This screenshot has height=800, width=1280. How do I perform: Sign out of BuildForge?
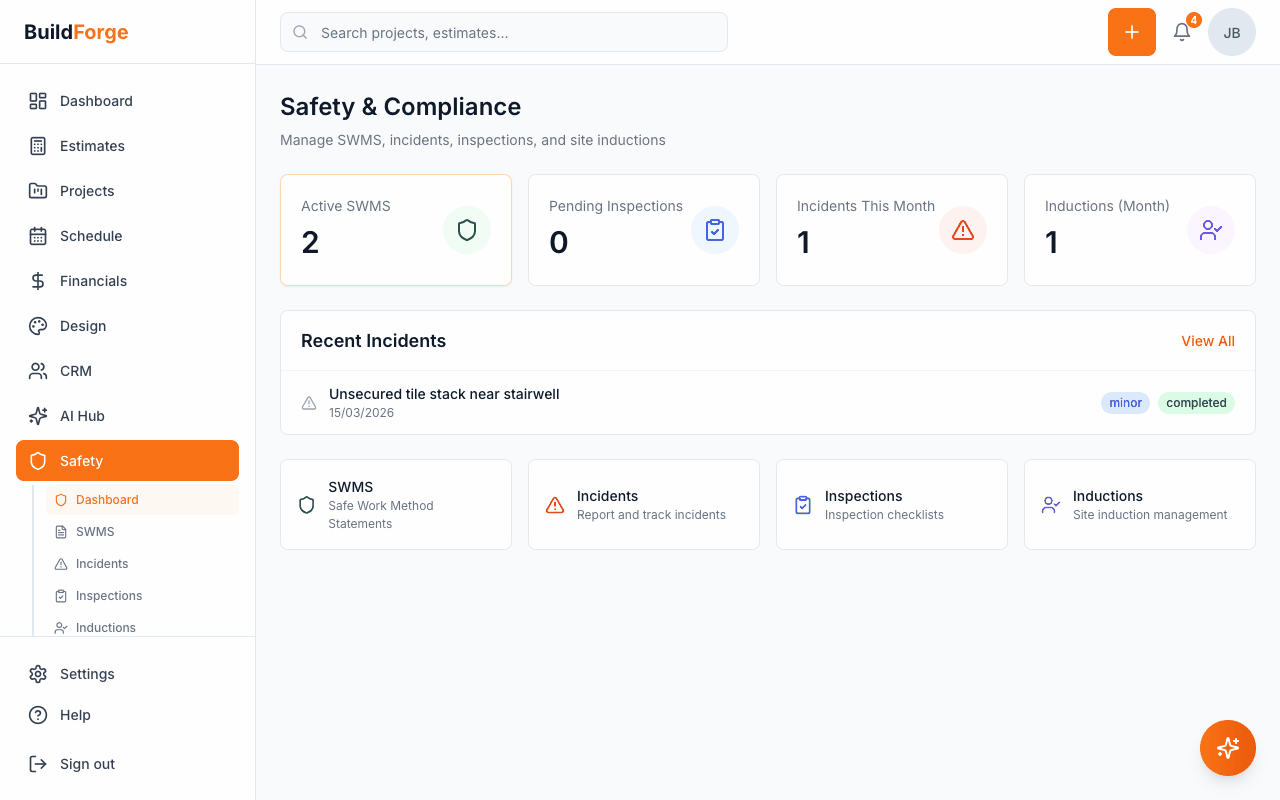[x=86, y=763]
